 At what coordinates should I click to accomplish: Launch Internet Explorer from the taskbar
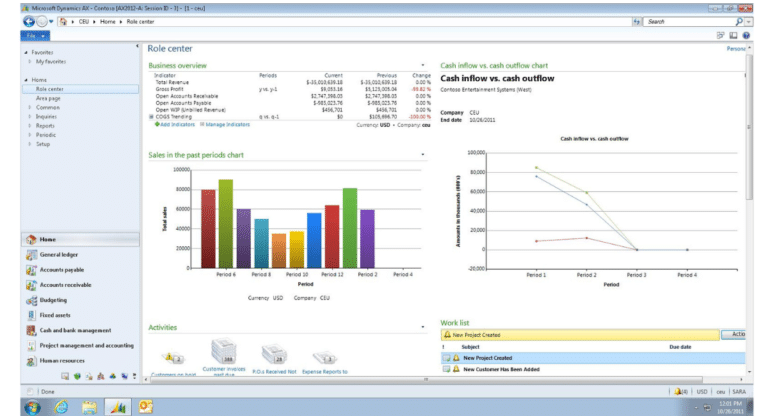pyautogui.click(x=60, y=406)
